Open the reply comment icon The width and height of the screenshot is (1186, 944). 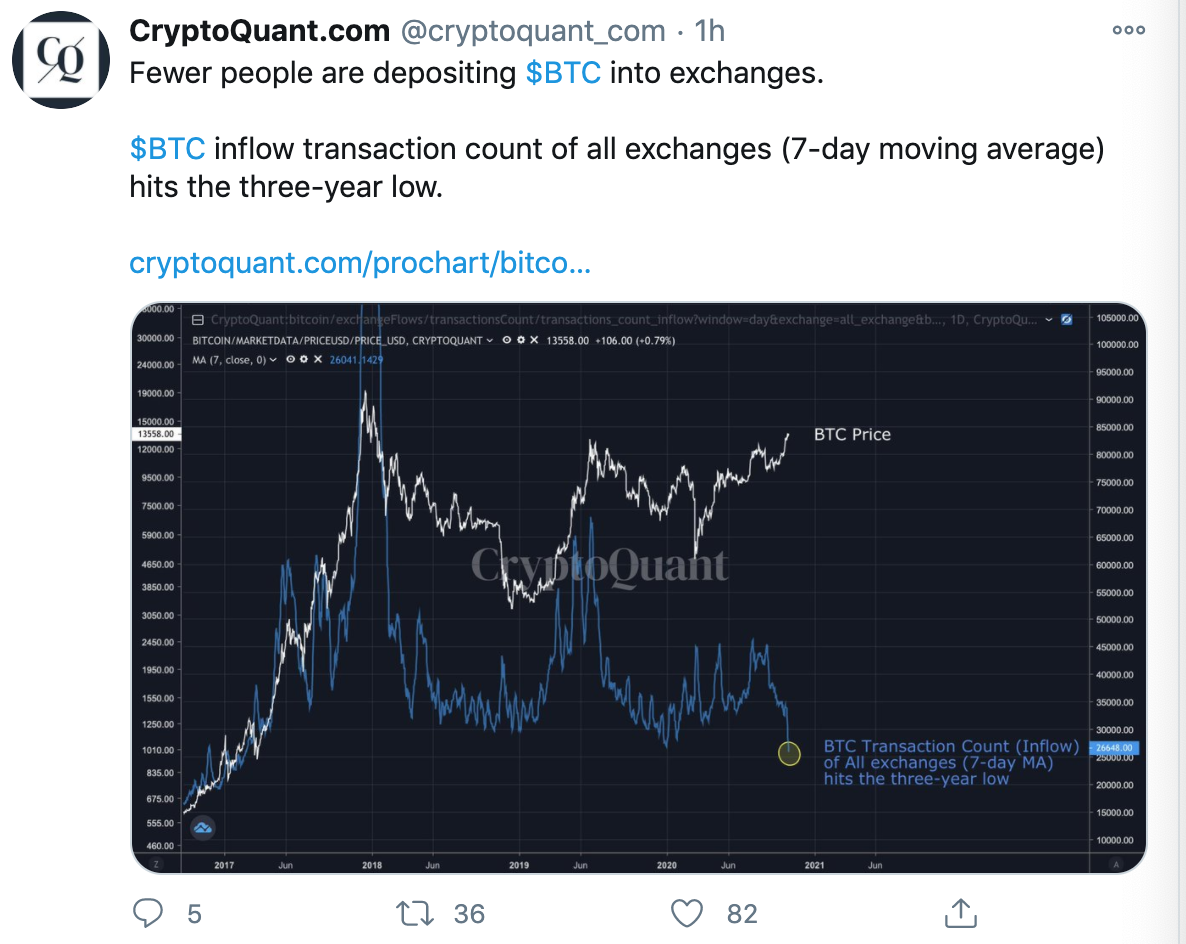pos(148,913)
